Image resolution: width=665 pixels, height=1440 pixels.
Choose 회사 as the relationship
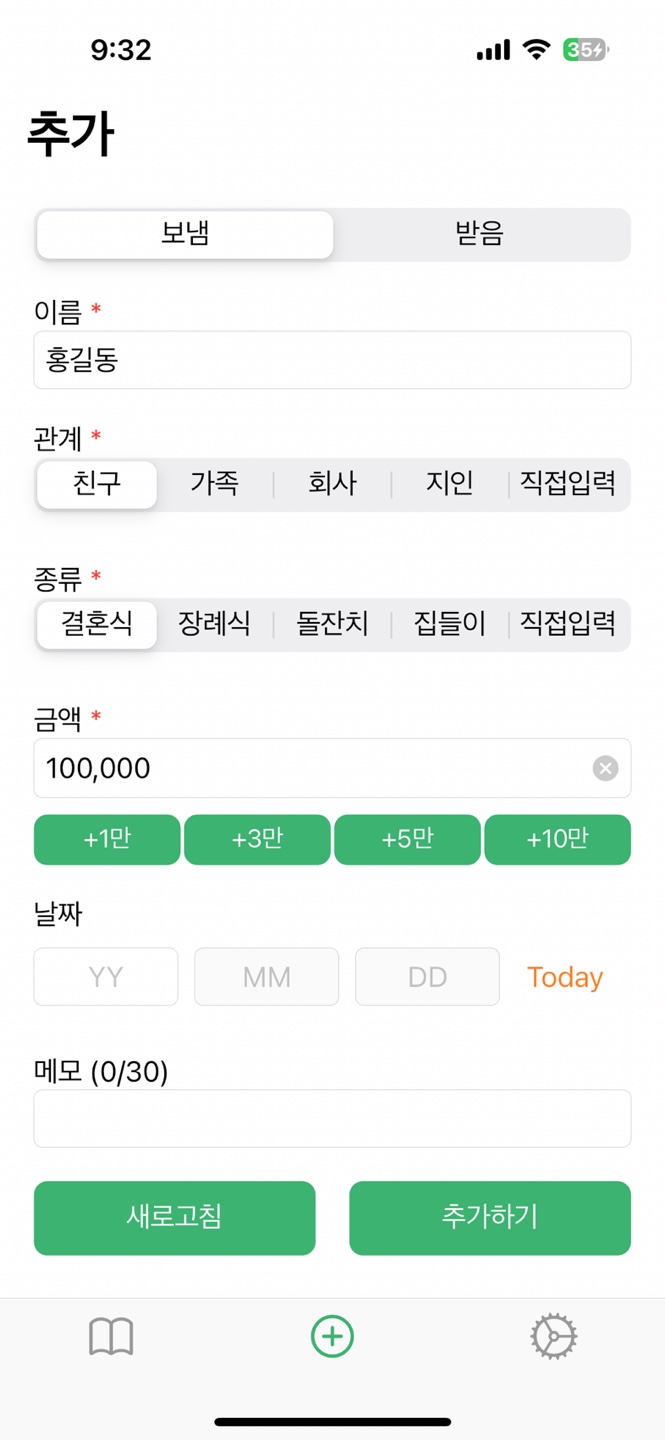[x=332, y=485]
